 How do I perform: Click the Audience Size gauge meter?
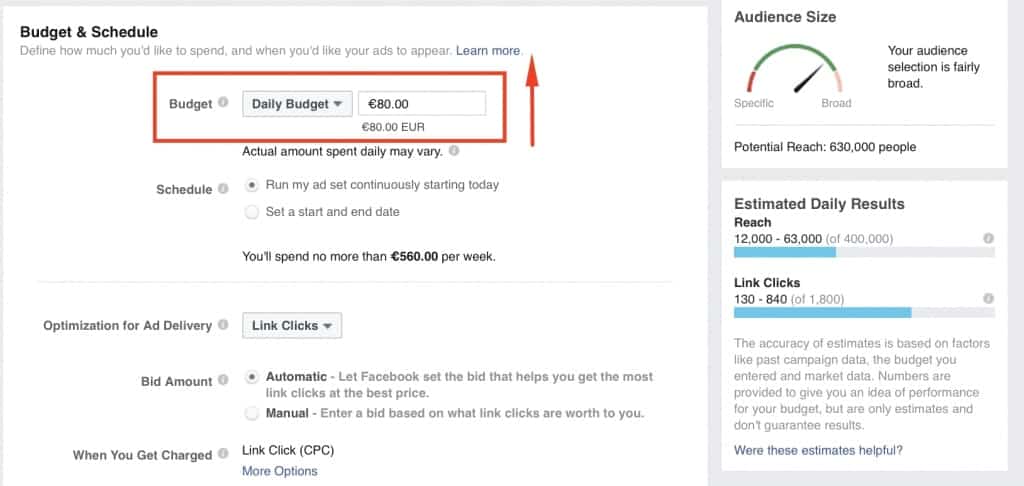pyautogui.click(x=796, y=72)
